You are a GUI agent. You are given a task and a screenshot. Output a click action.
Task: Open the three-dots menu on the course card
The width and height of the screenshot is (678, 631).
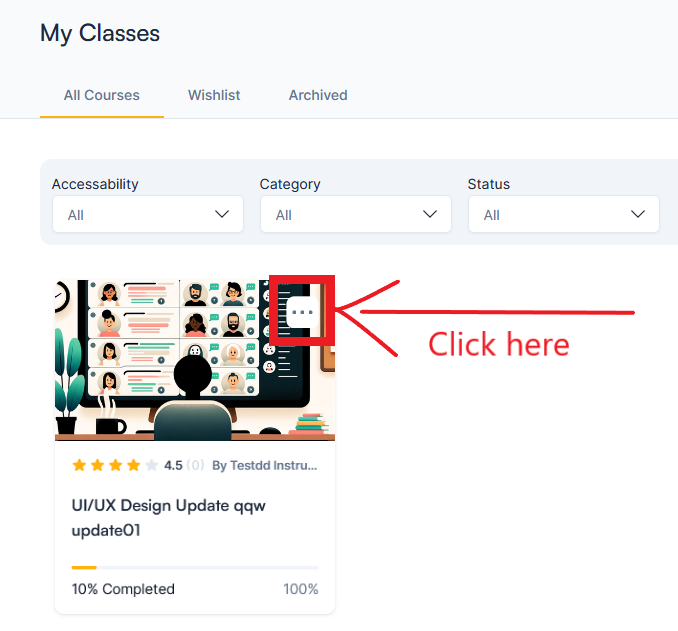303,312
